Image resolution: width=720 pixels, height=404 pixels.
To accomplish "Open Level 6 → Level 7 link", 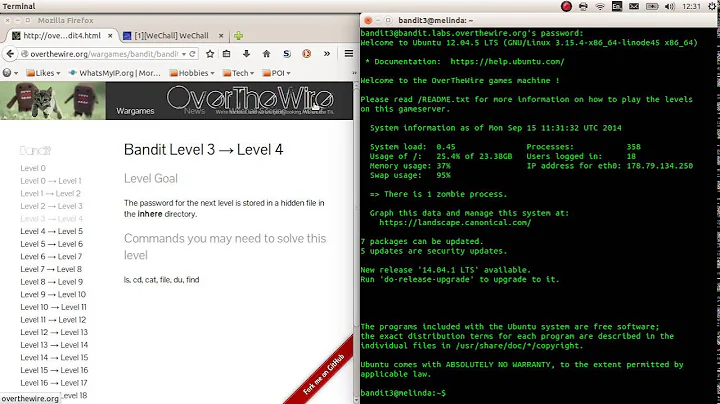I will click(51, 257).
